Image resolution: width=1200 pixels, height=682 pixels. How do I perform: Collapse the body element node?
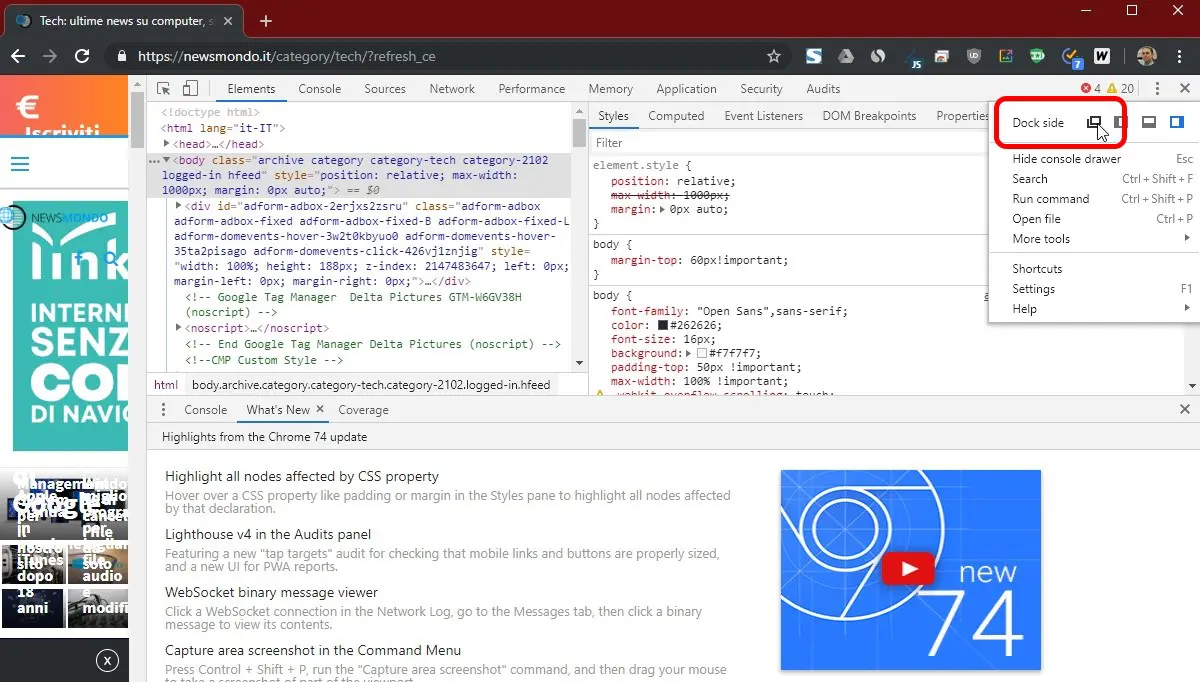click(167, 160)
